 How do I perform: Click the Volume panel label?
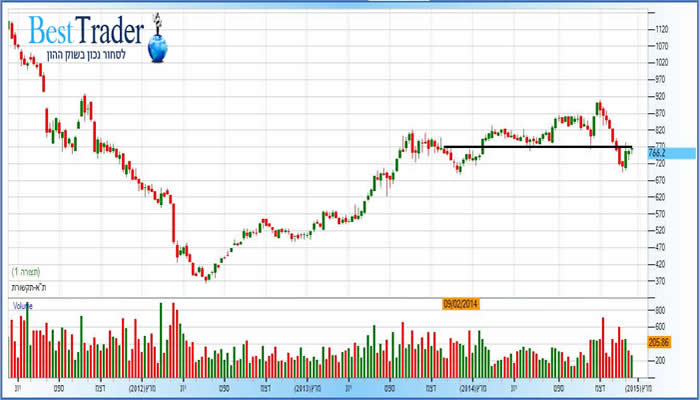coord(23,304)
